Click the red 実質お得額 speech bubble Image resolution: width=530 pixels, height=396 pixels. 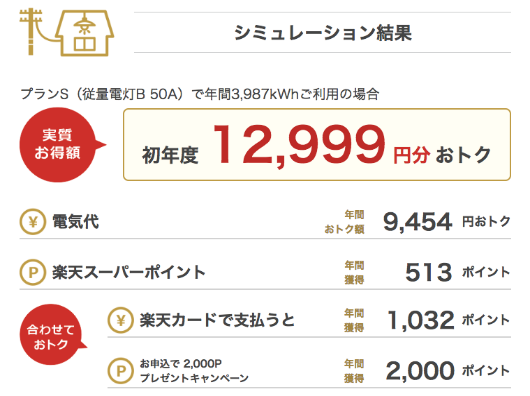(61, 145)
